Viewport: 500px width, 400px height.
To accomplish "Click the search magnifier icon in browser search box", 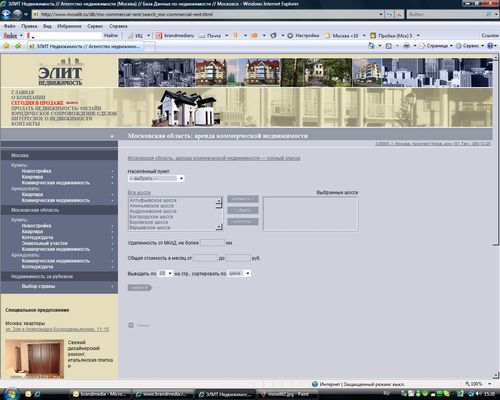I will (488, 14).
